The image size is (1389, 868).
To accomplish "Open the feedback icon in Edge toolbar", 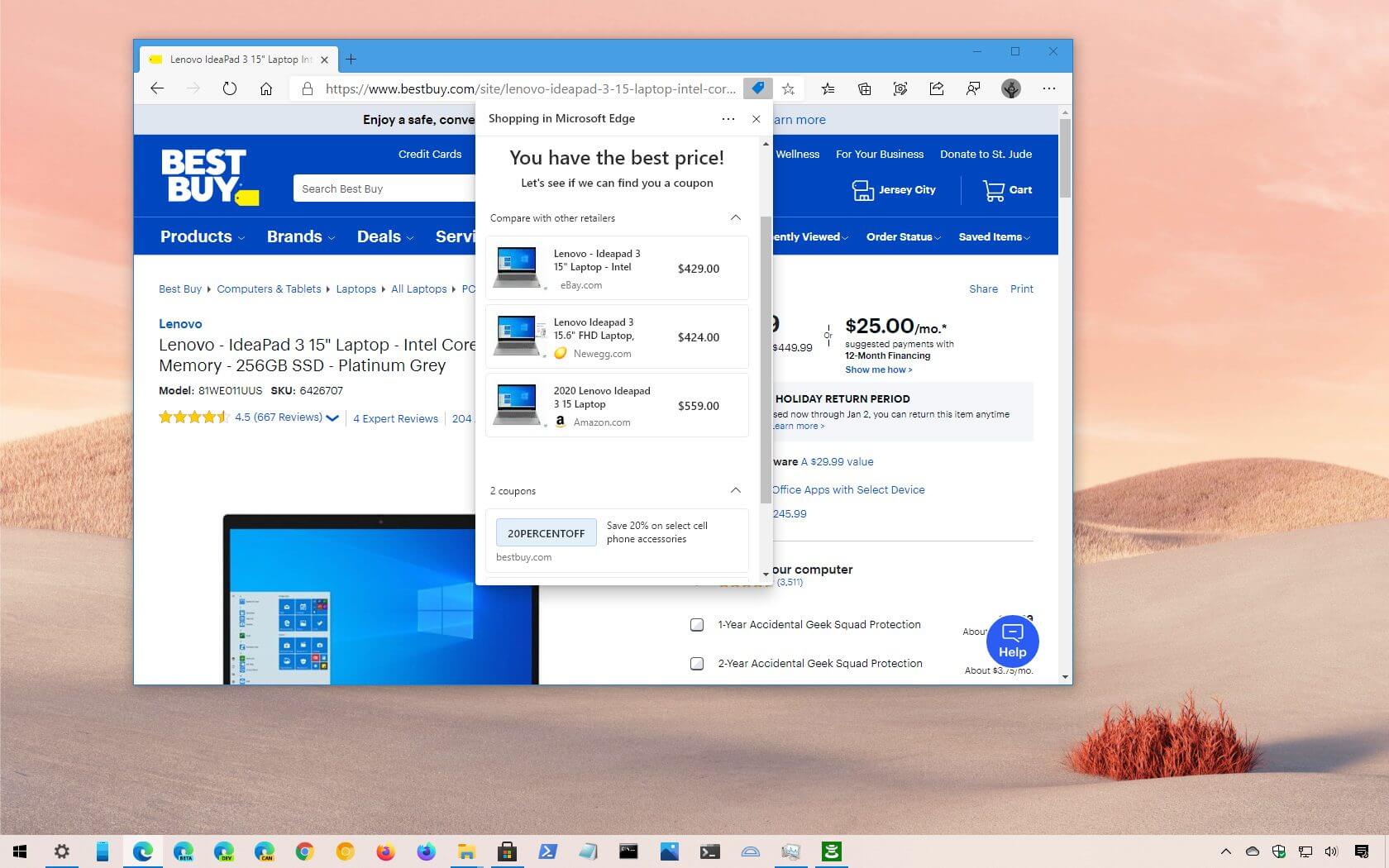I will tap(973, 88).
